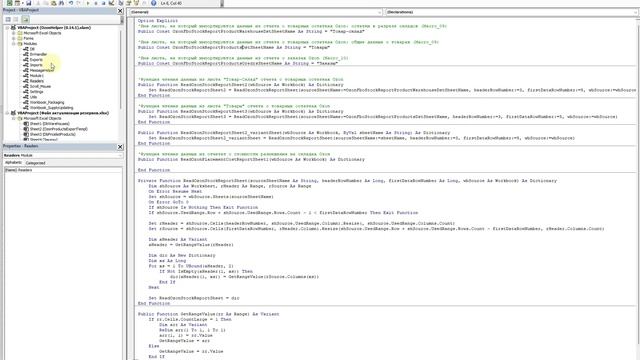640x360 pixels.
Task: Click the Save icon in the toolbar
Action: 29,3
